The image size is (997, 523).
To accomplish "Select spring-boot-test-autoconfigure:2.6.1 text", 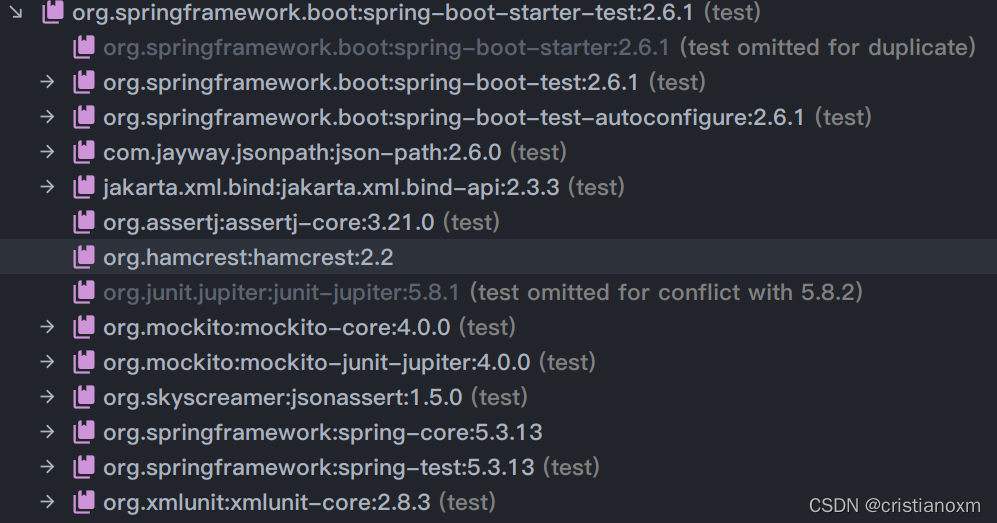I will (453, 117).
